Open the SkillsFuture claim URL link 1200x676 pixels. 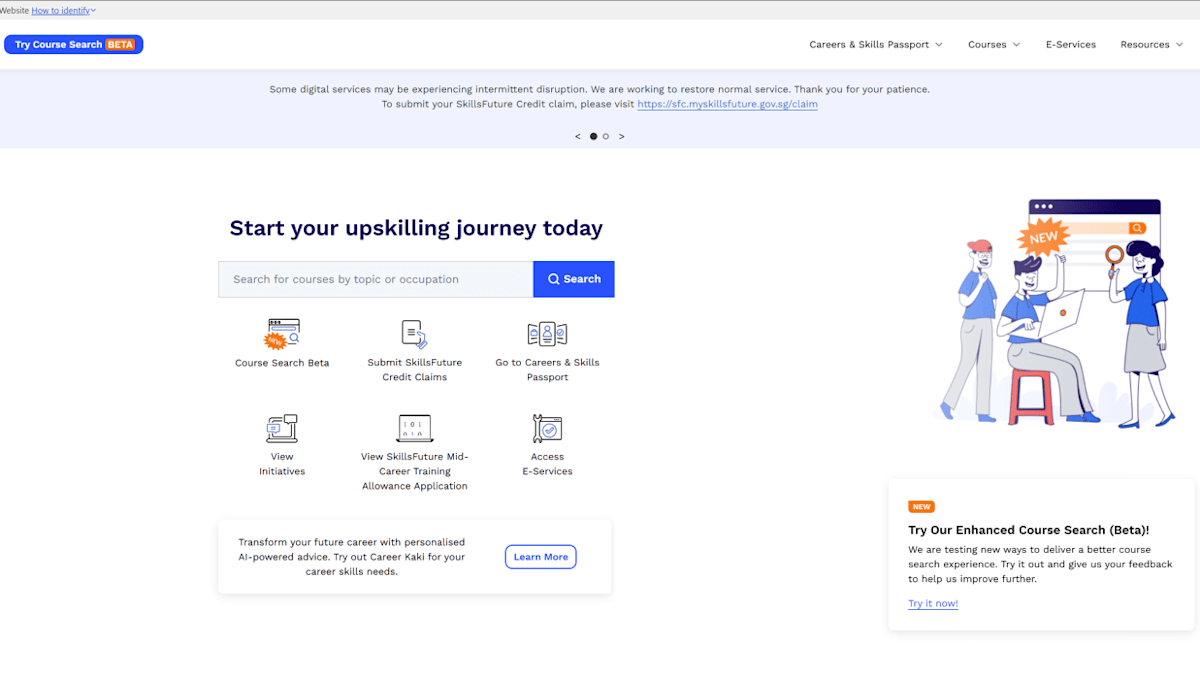727,104
